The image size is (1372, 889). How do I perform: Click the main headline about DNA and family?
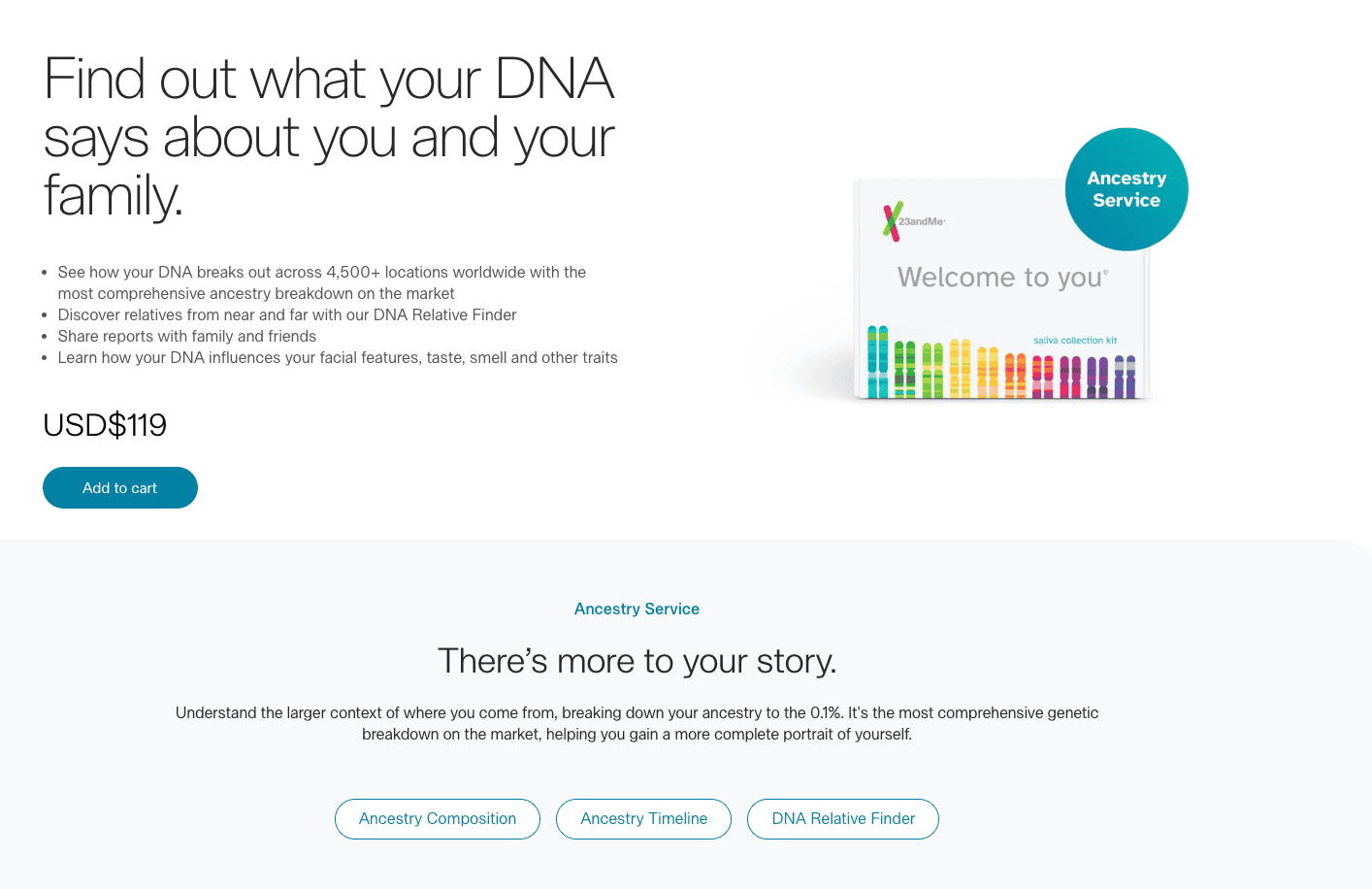coord(328,138)
